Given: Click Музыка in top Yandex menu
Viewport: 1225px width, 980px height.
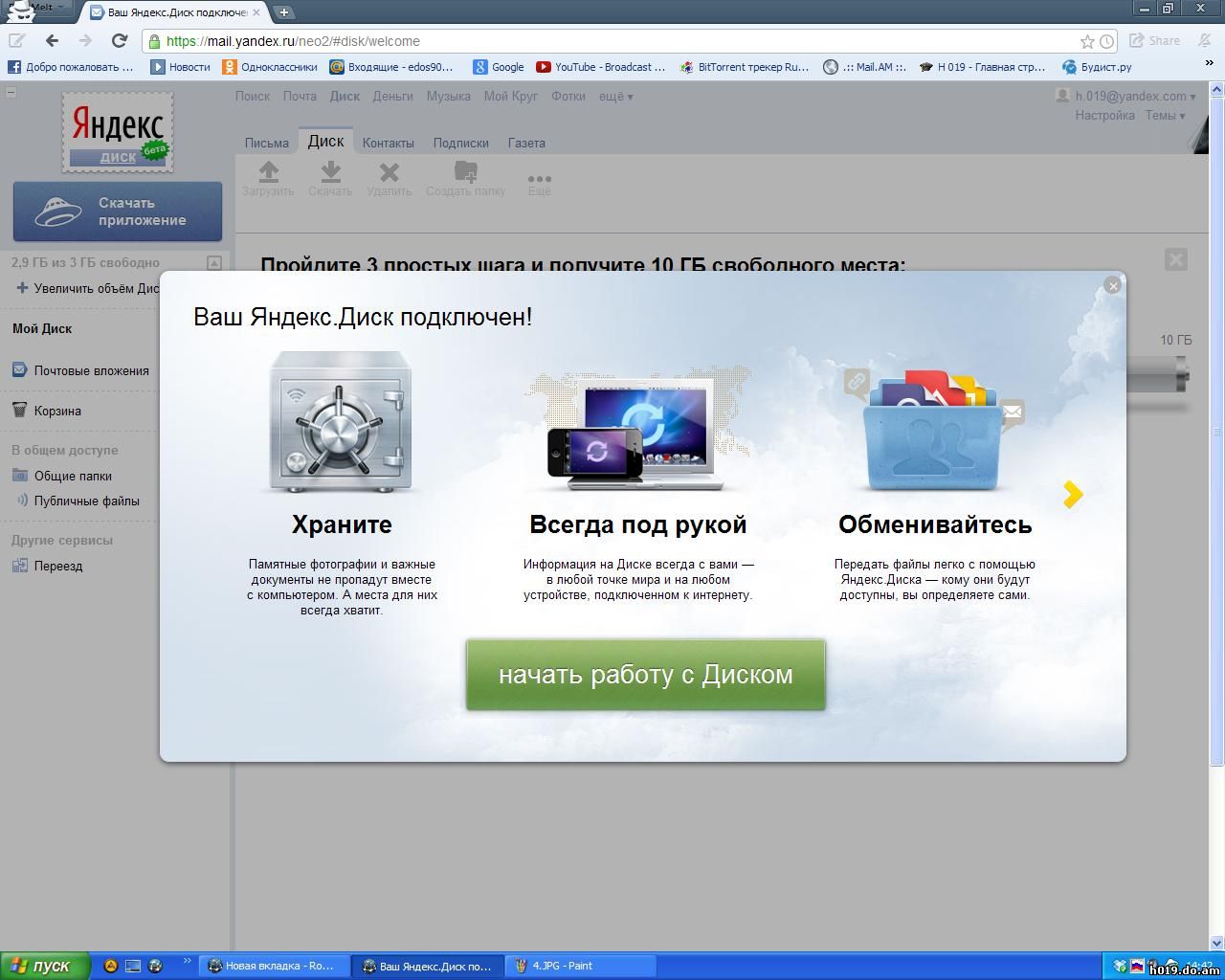Looking at the screenshot, I should tap(448, 96).
